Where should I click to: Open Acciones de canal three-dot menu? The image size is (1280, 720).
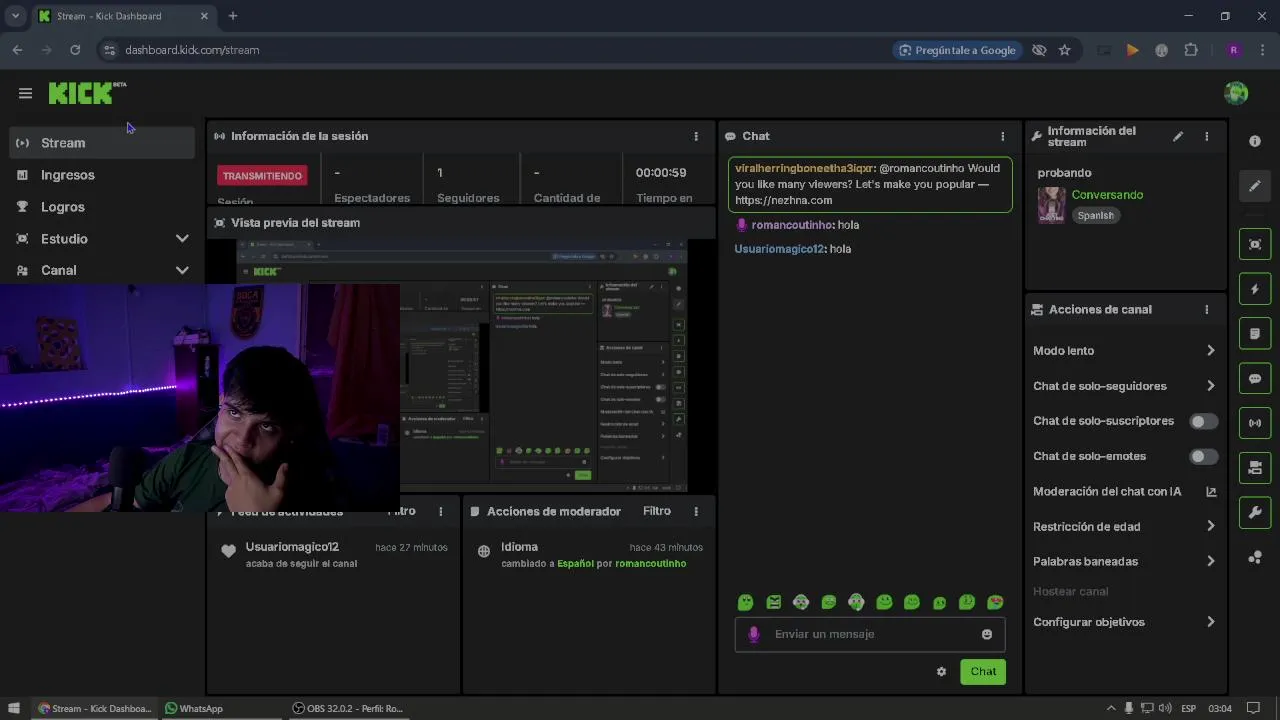point(1206,310)
